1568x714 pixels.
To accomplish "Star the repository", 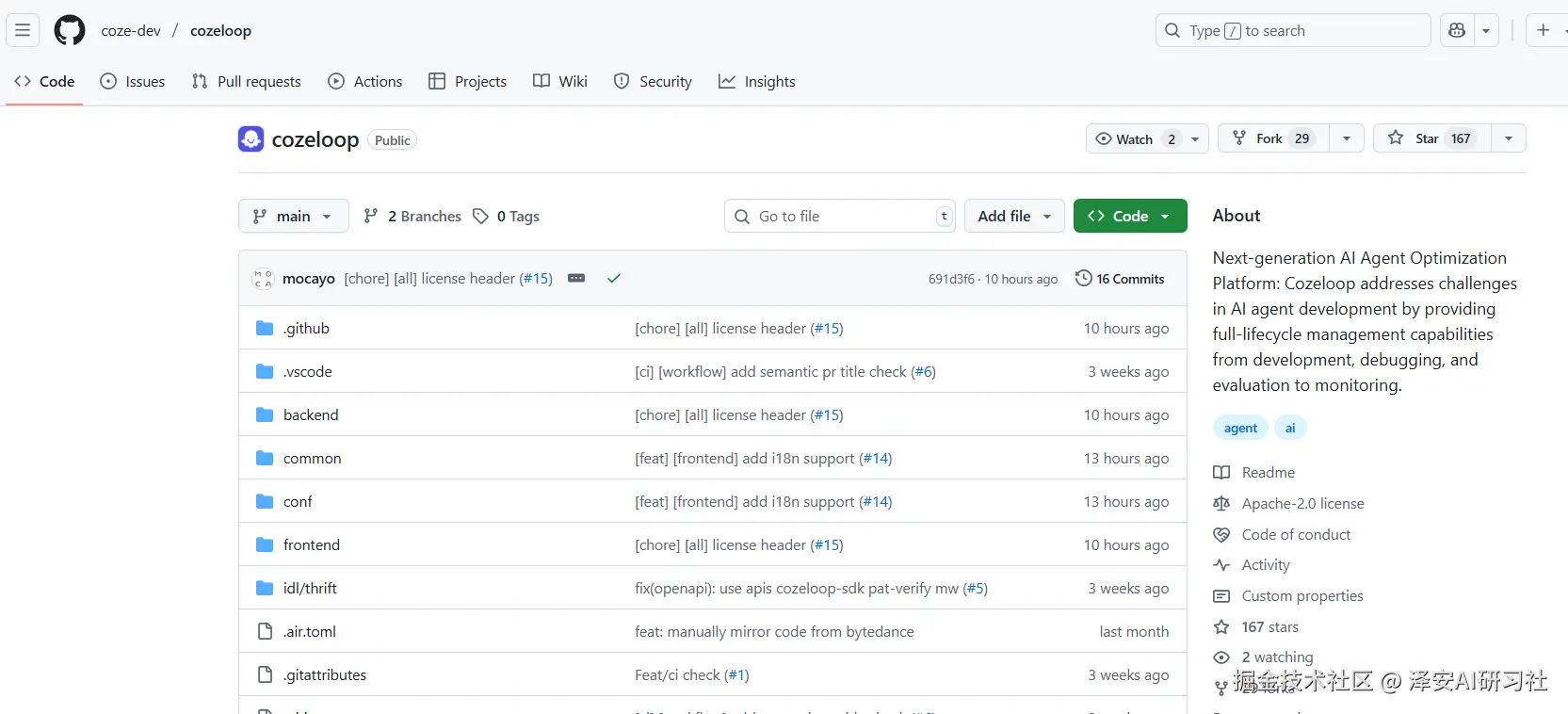I will (1431, 138).
